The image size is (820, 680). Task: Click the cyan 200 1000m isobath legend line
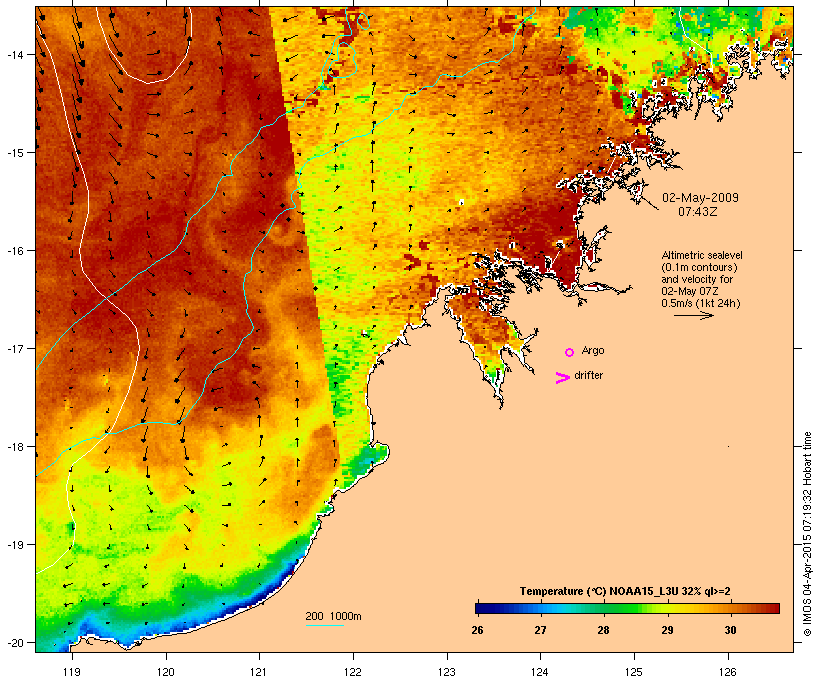325,625
